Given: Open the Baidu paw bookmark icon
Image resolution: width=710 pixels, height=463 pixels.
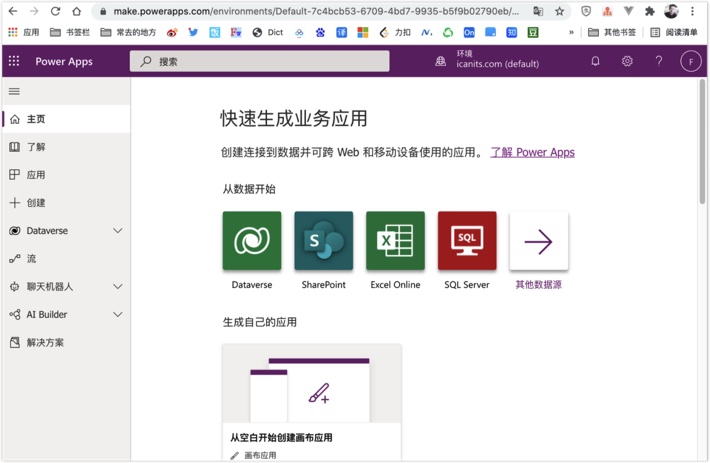Looking at the screenshot, I should click(x=320, y=32).
